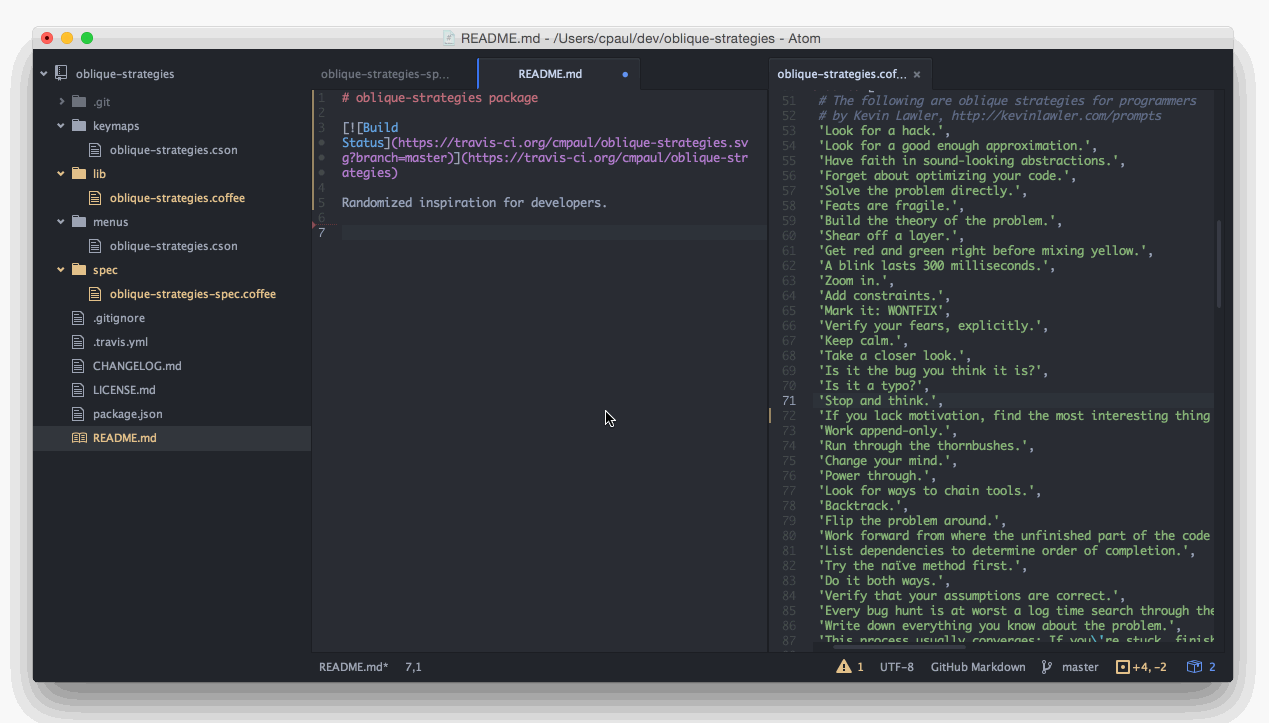
Task: Click the warning triangle icon in status bar
Action: [844, 667]
